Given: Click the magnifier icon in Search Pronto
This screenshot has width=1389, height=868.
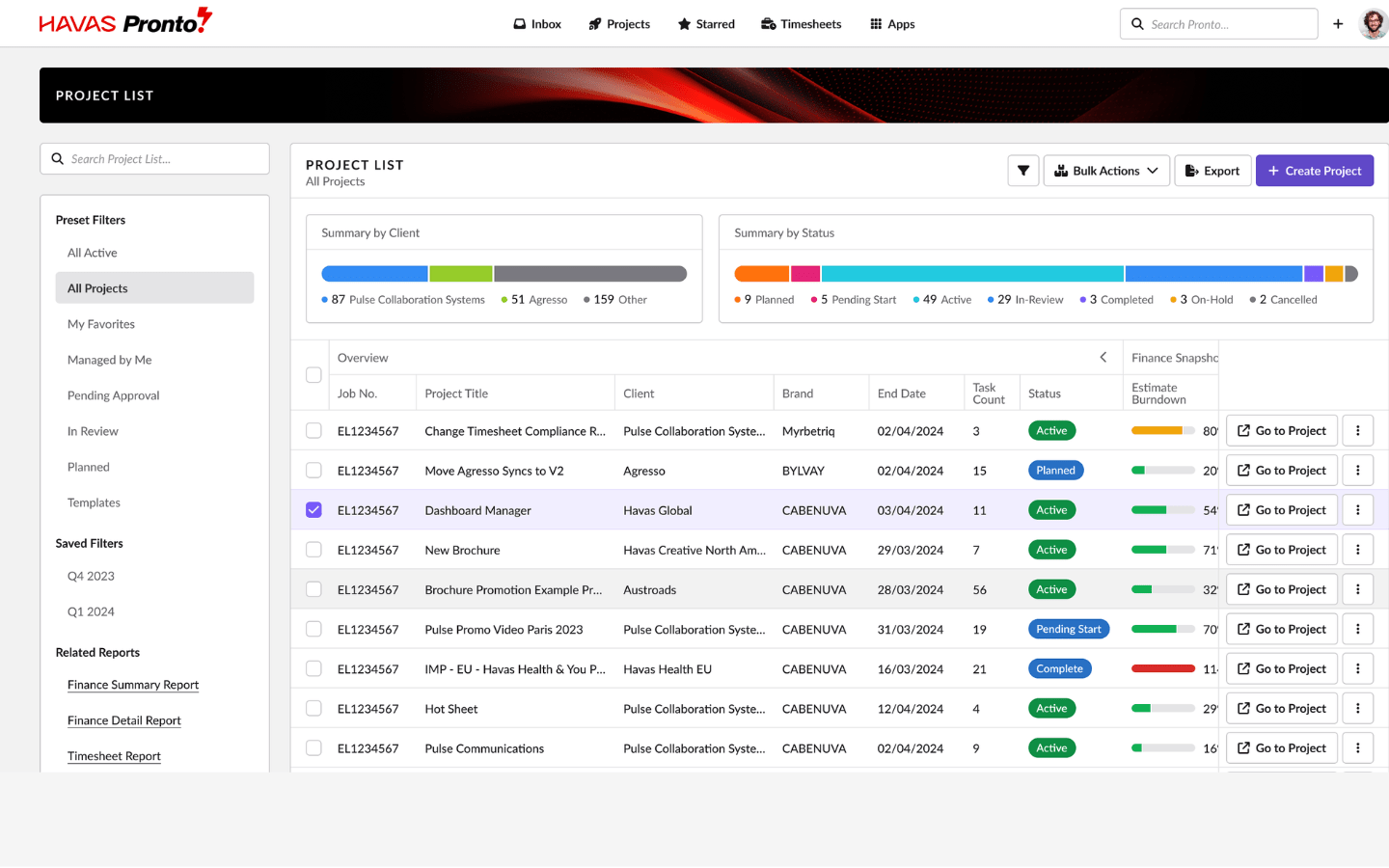Looking at the screenshot, I should (1137, 24).
